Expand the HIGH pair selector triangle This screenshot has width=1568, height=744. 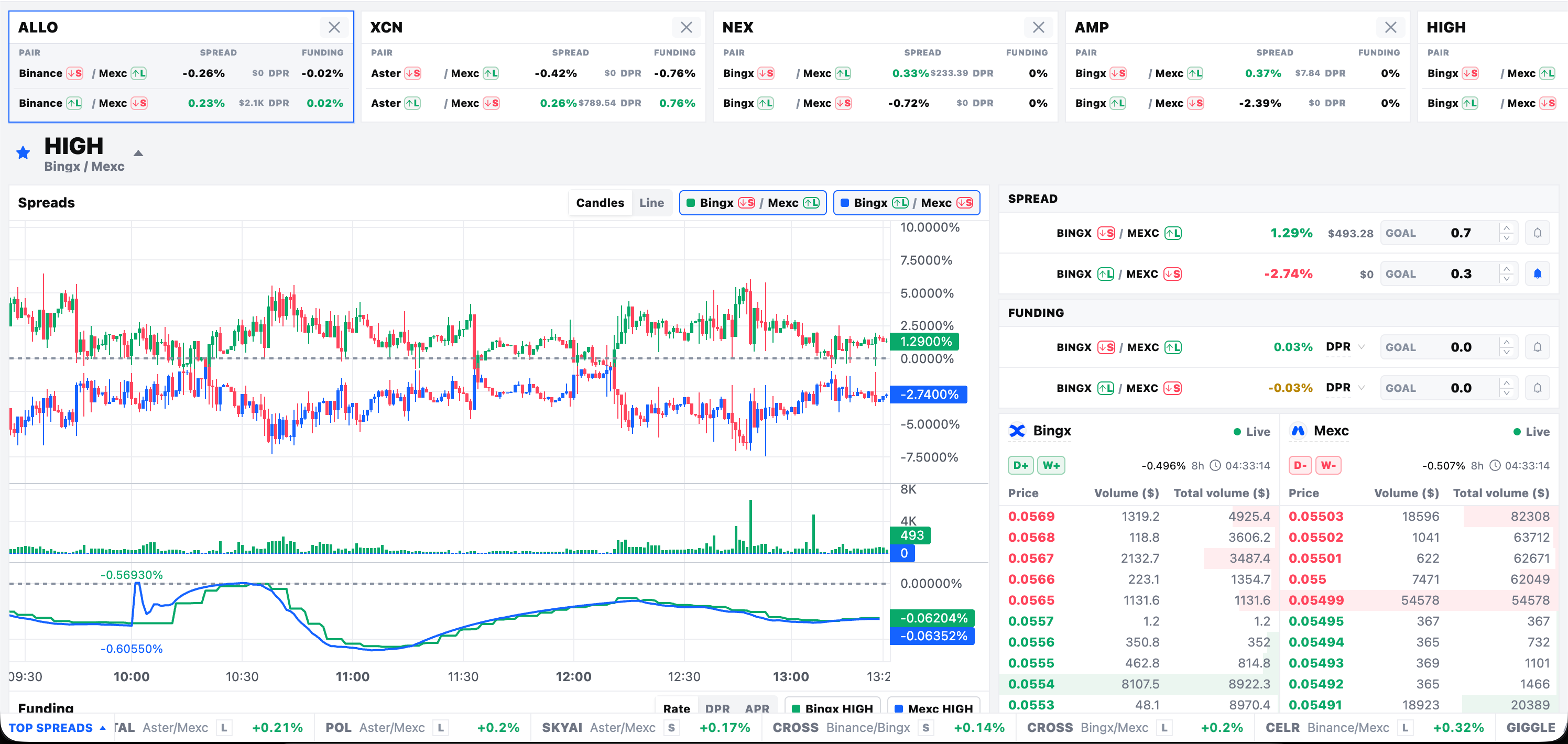pyautogui.click(x=138, y=154)
